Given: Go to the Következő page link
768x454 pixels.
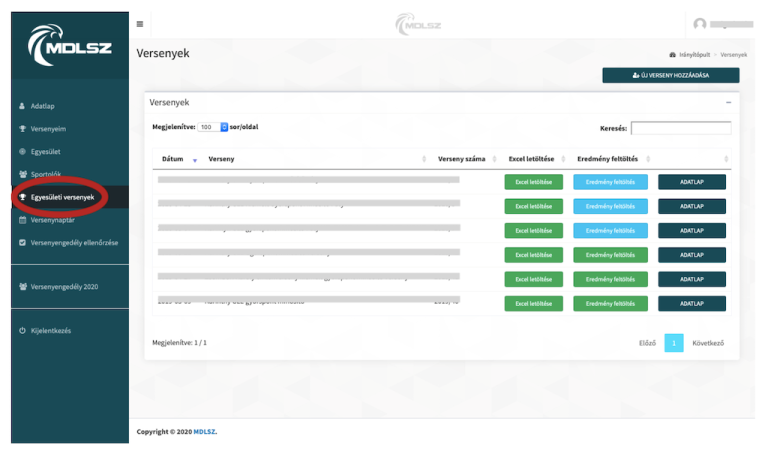Looking at the screenshot, I should point(708,343).
